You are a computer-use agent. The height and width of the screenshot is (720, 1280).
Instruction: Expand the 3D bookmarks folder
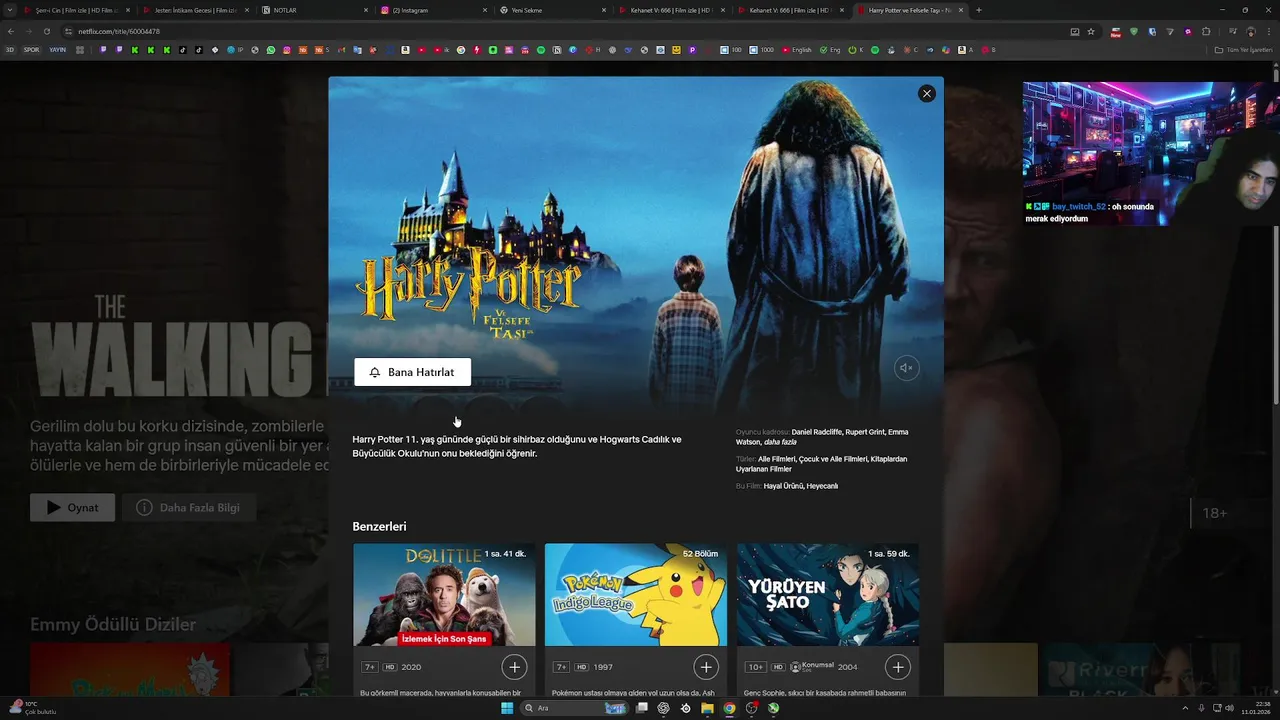[x=10, y=49]
